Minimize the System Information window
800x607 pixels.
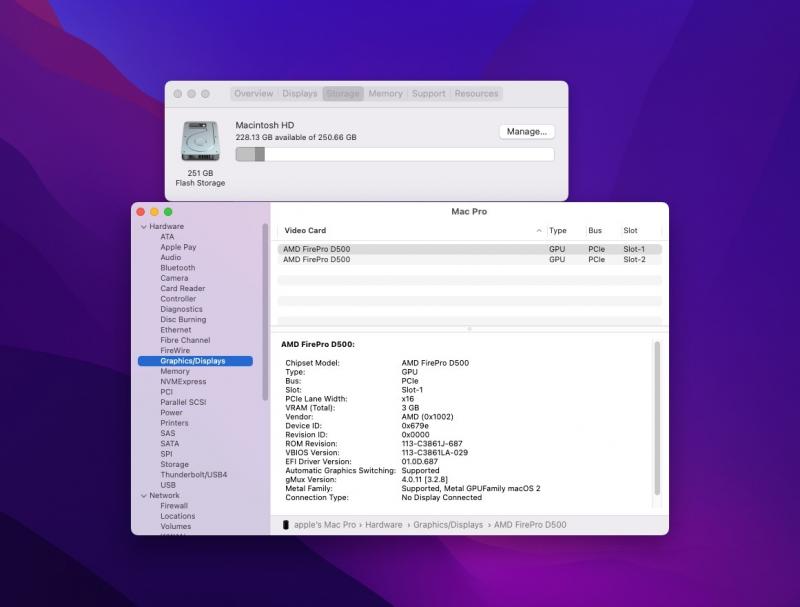point(154,212)
